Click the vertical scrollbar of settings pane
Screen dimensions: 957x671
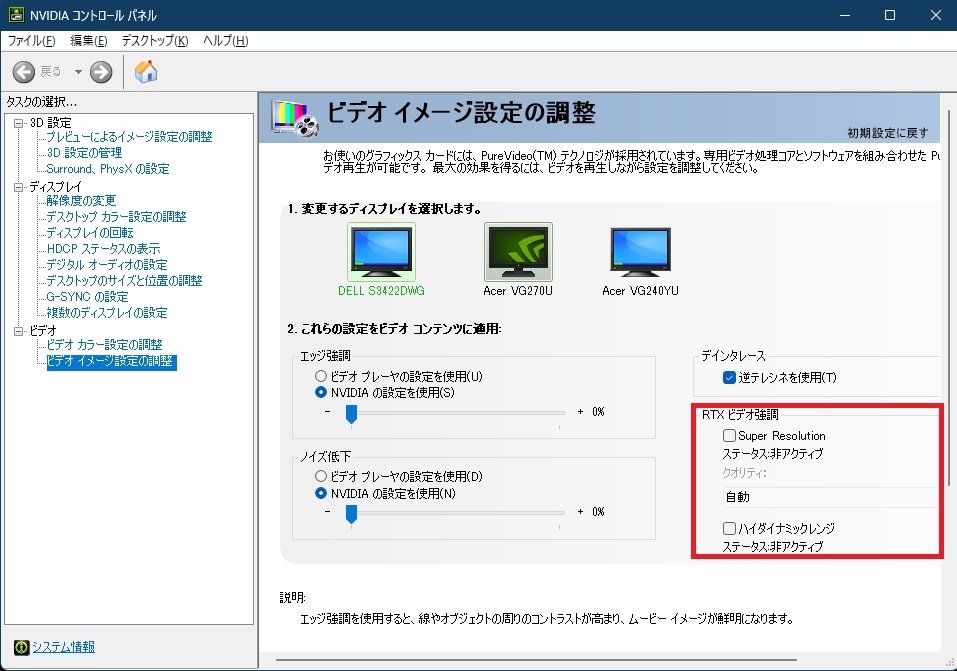[x=948, y=298]
